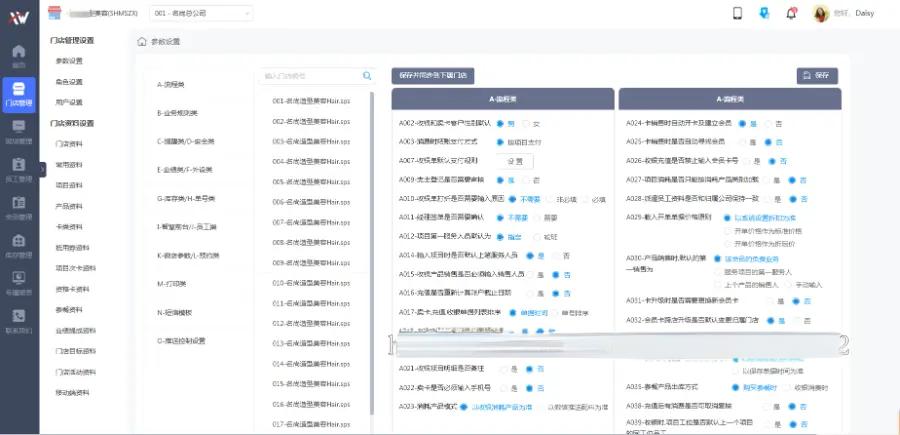Click the red store icon in header
This screenshot has width=900, height=435.
pos(54,13)
